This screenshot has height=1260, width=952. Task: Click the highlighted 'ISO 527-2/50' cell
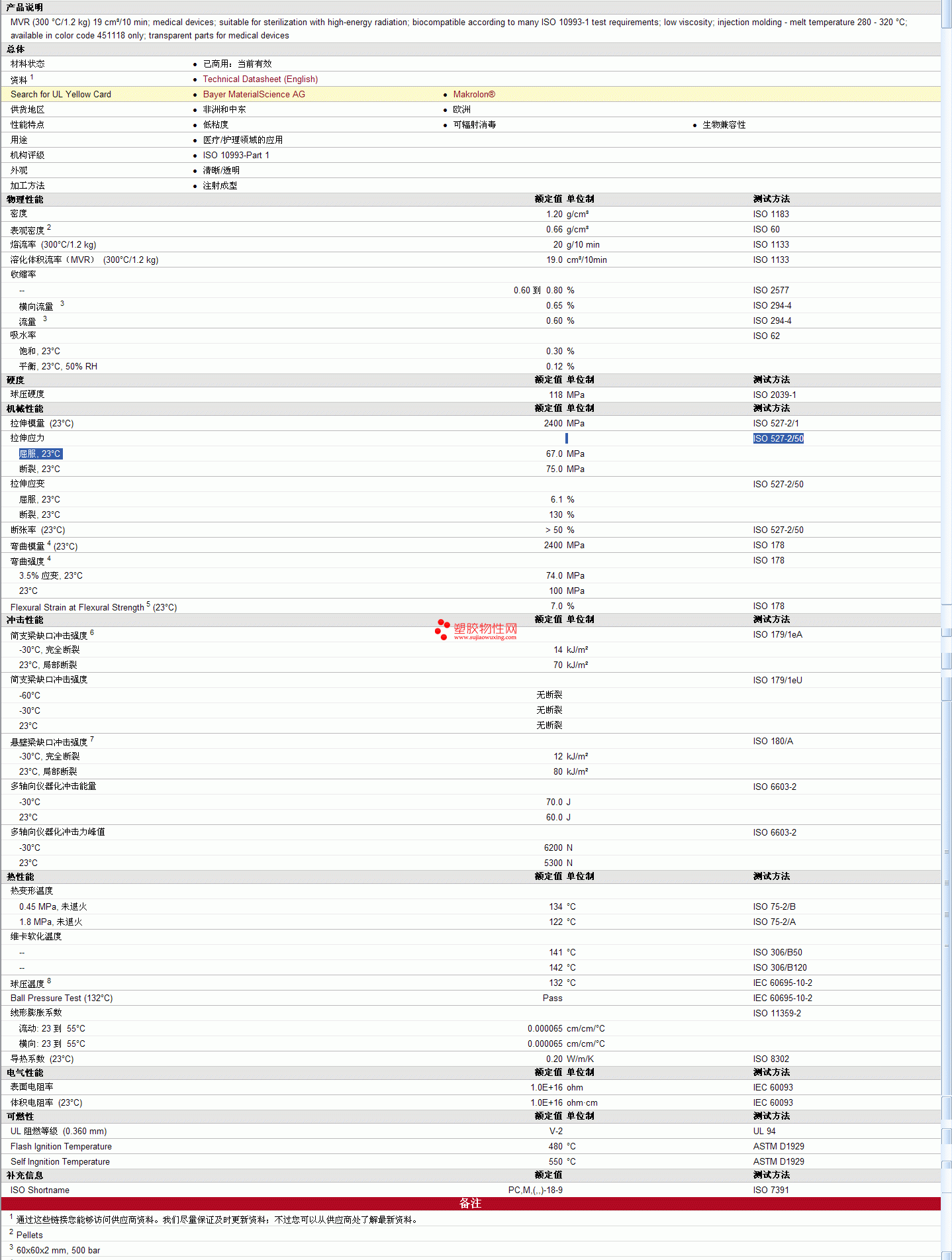779,439
